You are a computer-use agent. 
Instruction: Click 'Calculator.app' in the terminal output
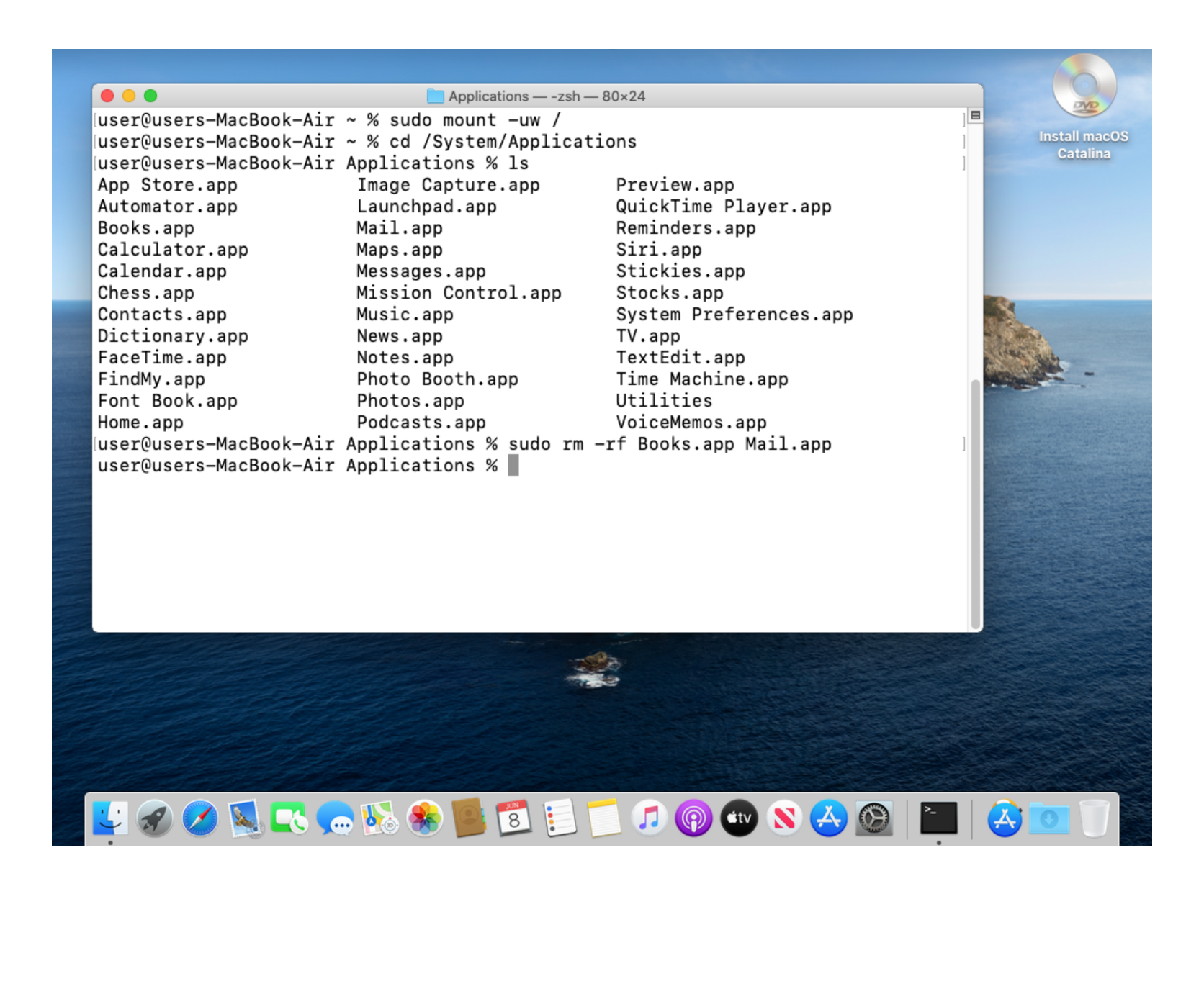click(173, 250)
